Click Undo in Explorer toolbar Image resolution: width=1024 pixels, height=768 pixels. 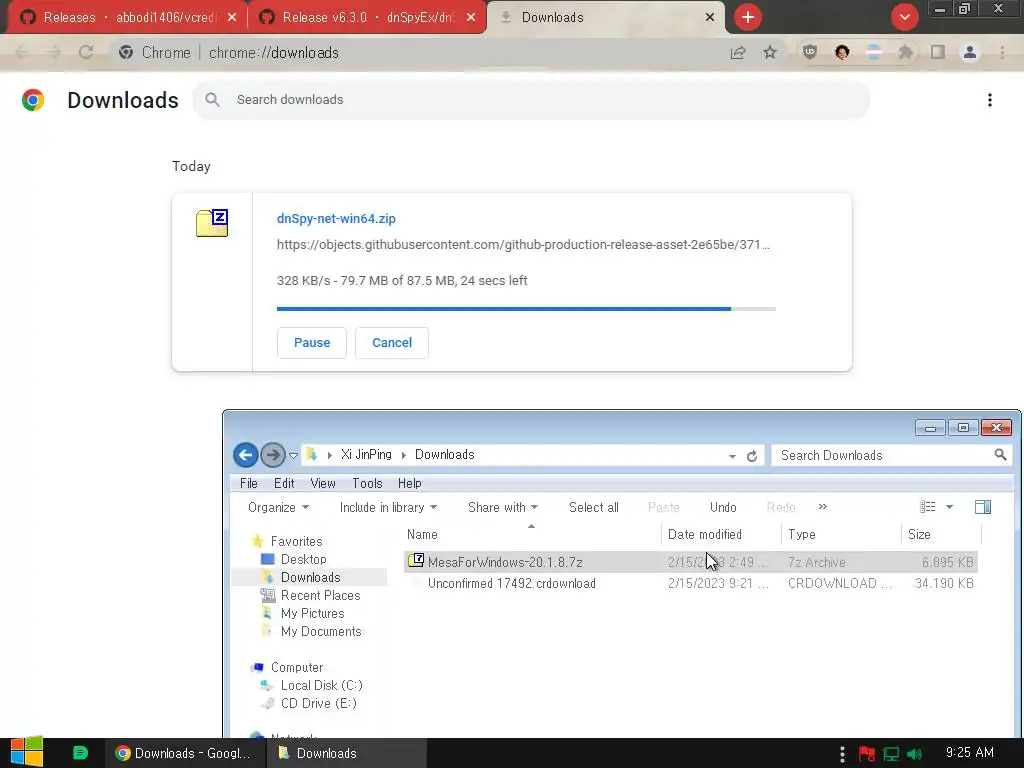tap(723, 507)
